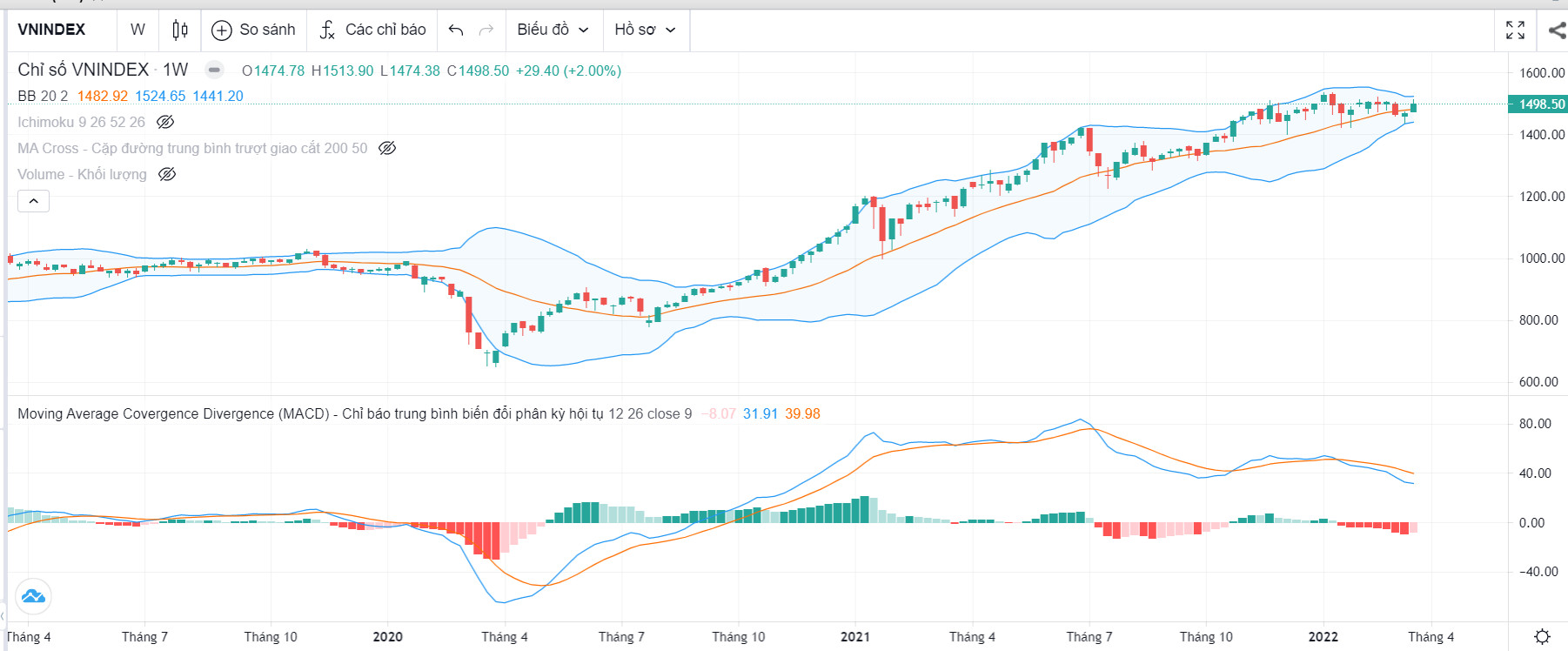Screen dimensions: 1568x651
Task: Click the minus icon beside 1W
Action: [x=214, y=70]
